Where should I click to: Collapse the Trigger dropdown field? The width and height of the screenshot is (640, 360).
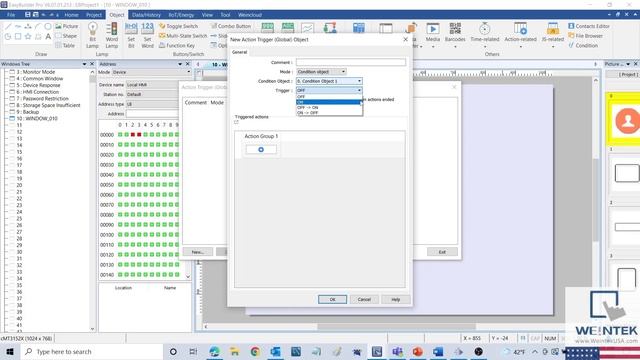click(329, 90)
